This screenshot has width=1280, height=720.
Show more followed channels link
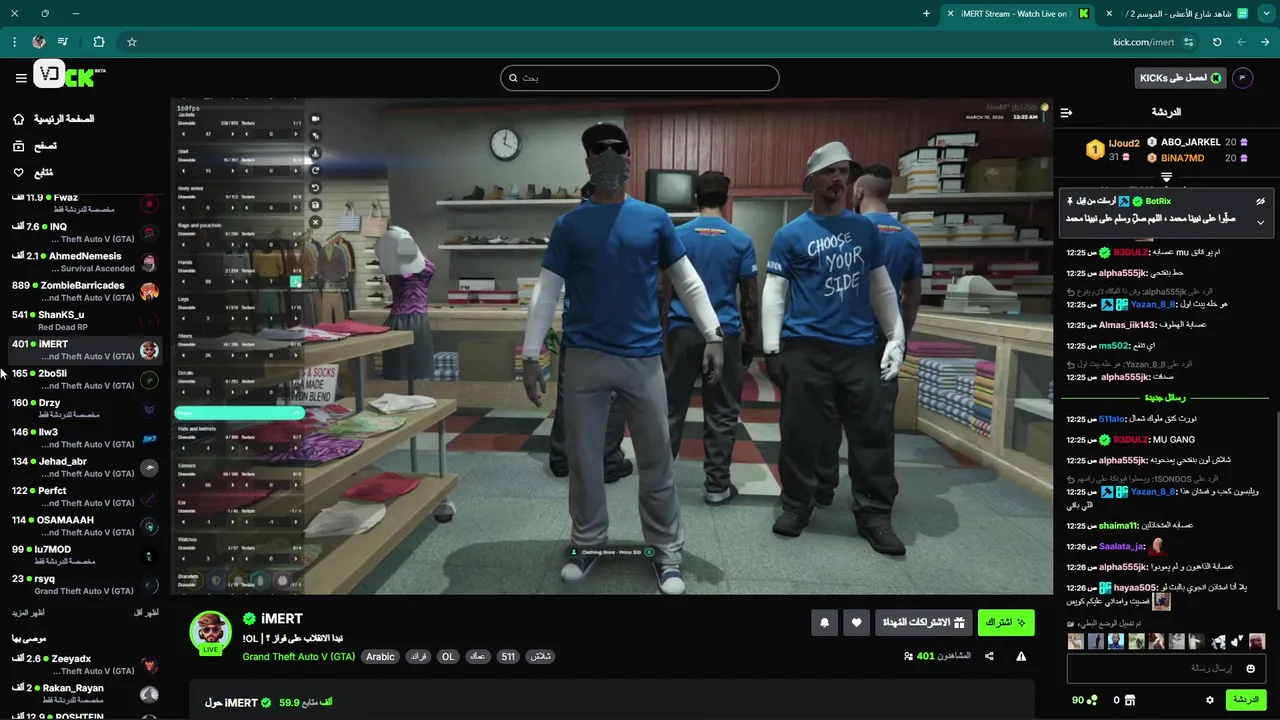[28, 613]
